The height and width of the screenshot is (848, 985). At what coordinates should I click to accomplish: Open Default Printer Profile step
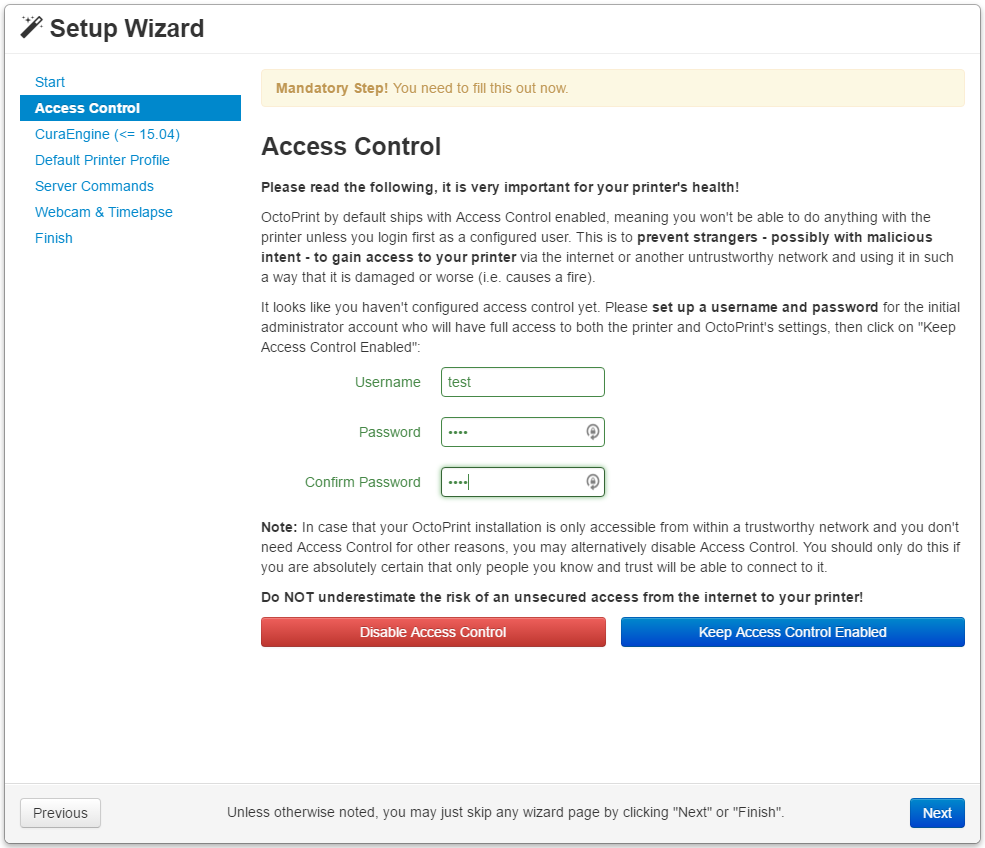pyautogui.click(x=102, y=160)
